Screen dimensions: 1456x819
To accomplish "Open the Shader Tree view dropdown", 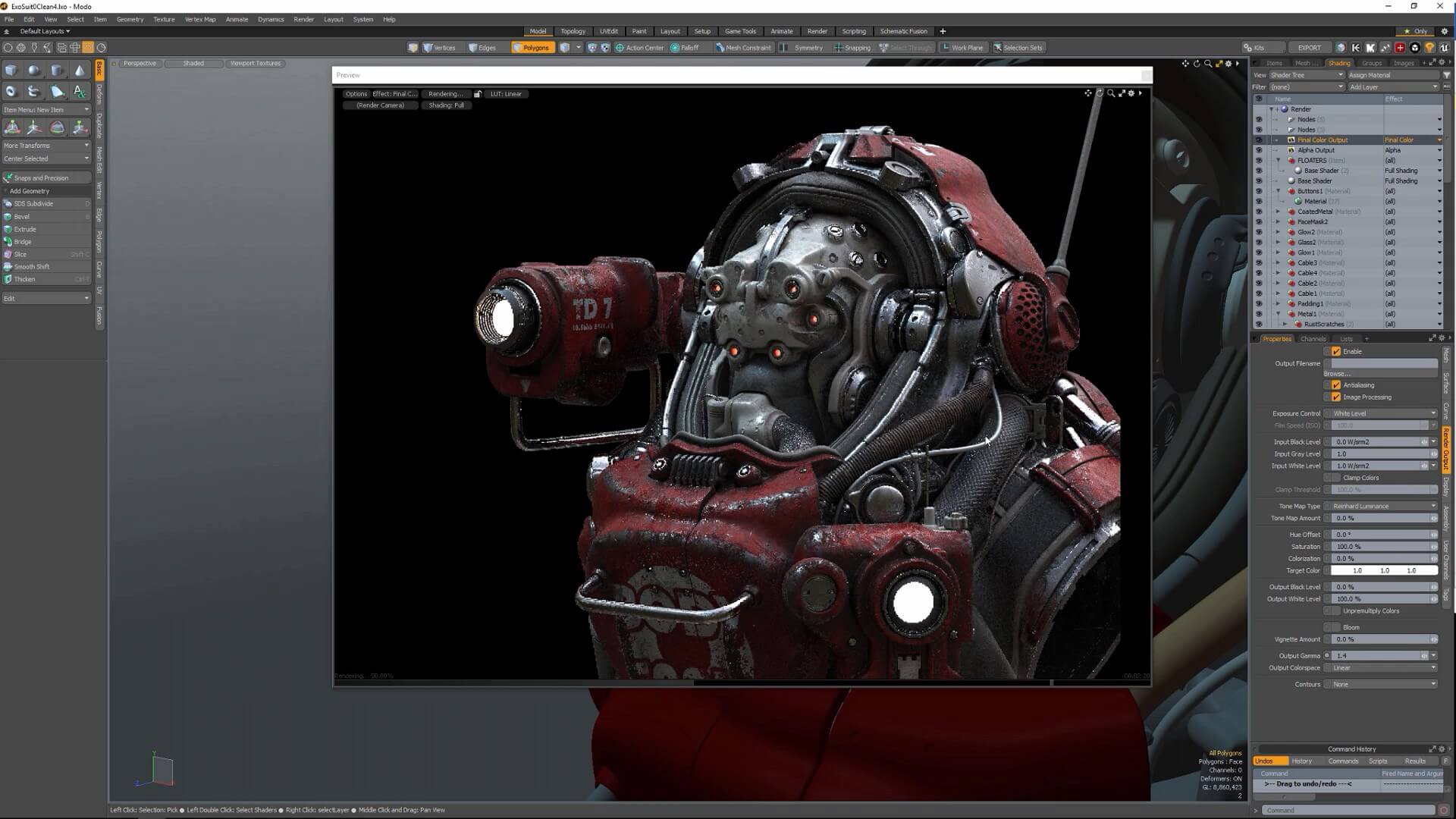I will (x=1306, y=75).
